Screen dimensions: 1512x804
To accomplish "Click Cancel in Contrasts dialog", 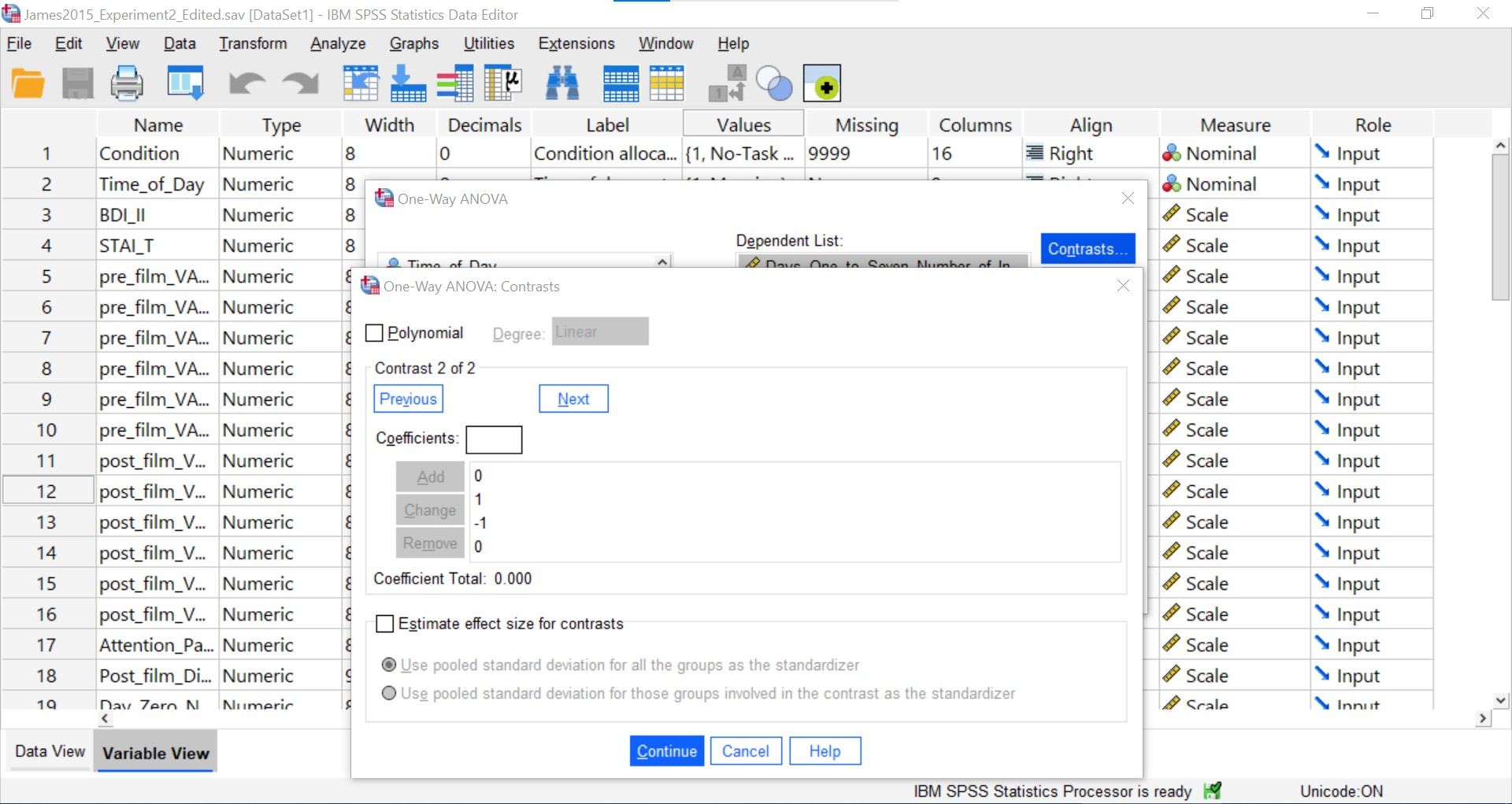I will [x=746, y=751].
